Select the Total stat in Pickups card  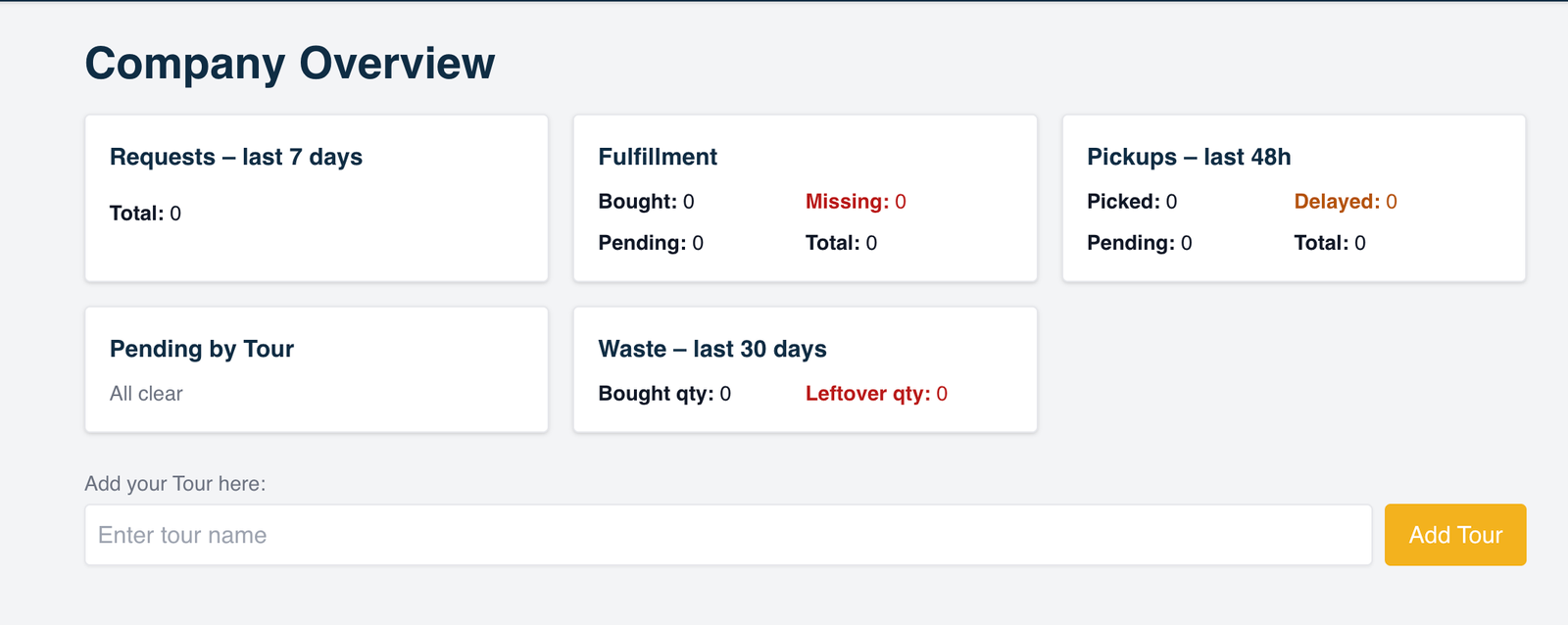click(1330, 243)
